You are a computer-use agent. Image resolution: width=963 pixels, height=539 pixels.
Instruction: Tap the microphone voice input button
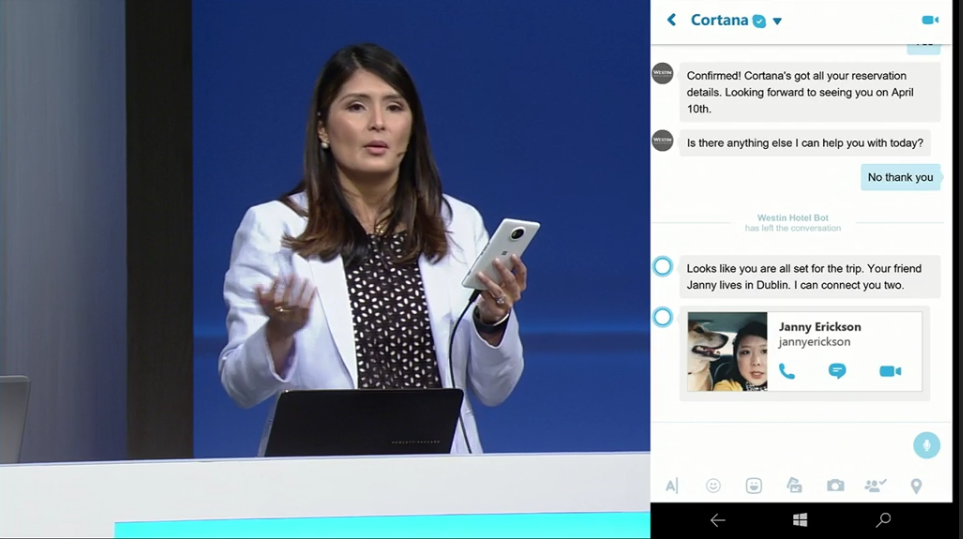(x=926, y=445)
